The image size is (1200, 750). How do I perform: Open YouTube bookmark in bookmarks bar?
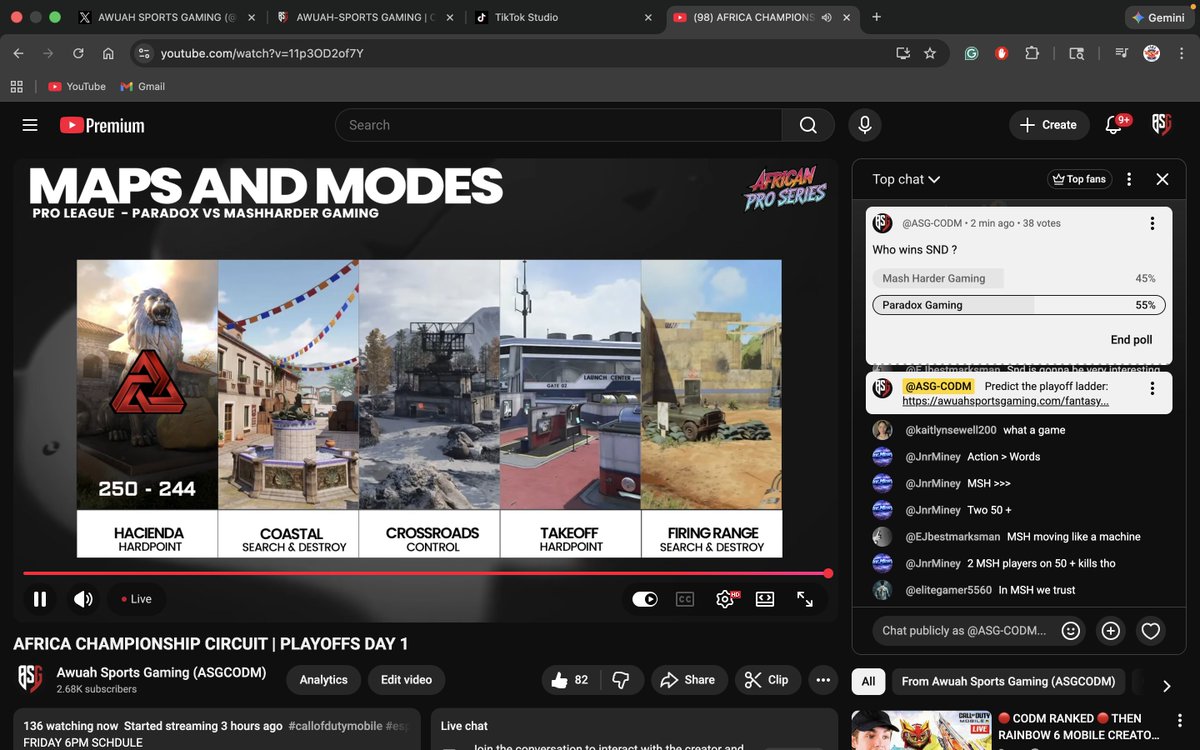pos(76,86)
